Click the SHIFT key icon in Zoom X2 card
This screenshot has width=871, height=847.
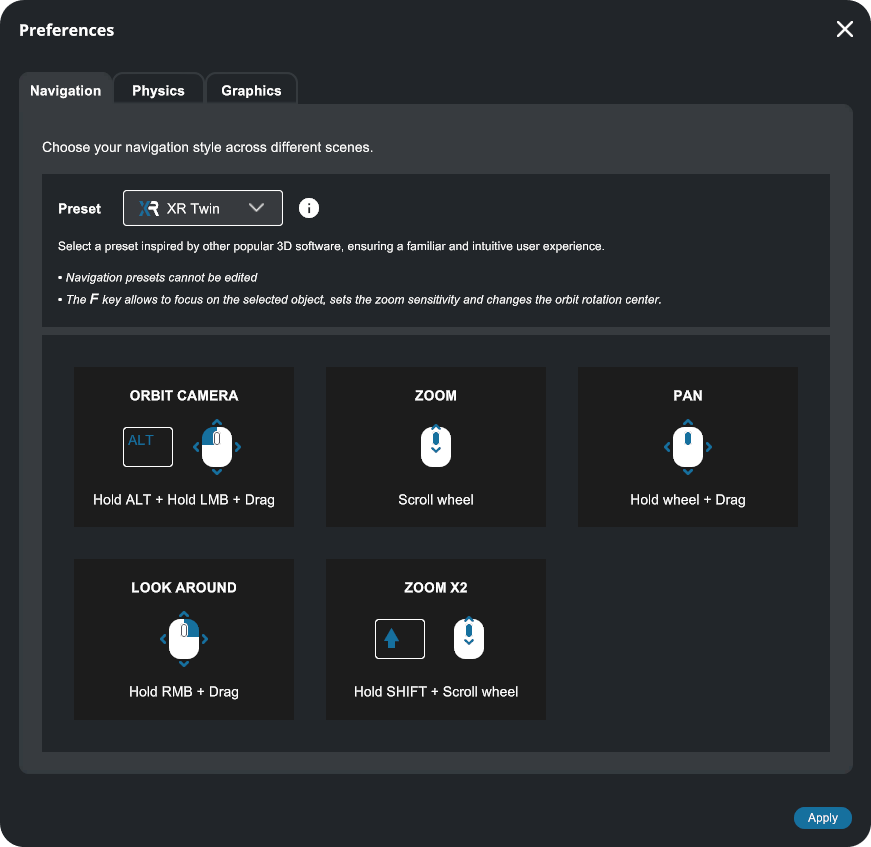tap(399, 638)
